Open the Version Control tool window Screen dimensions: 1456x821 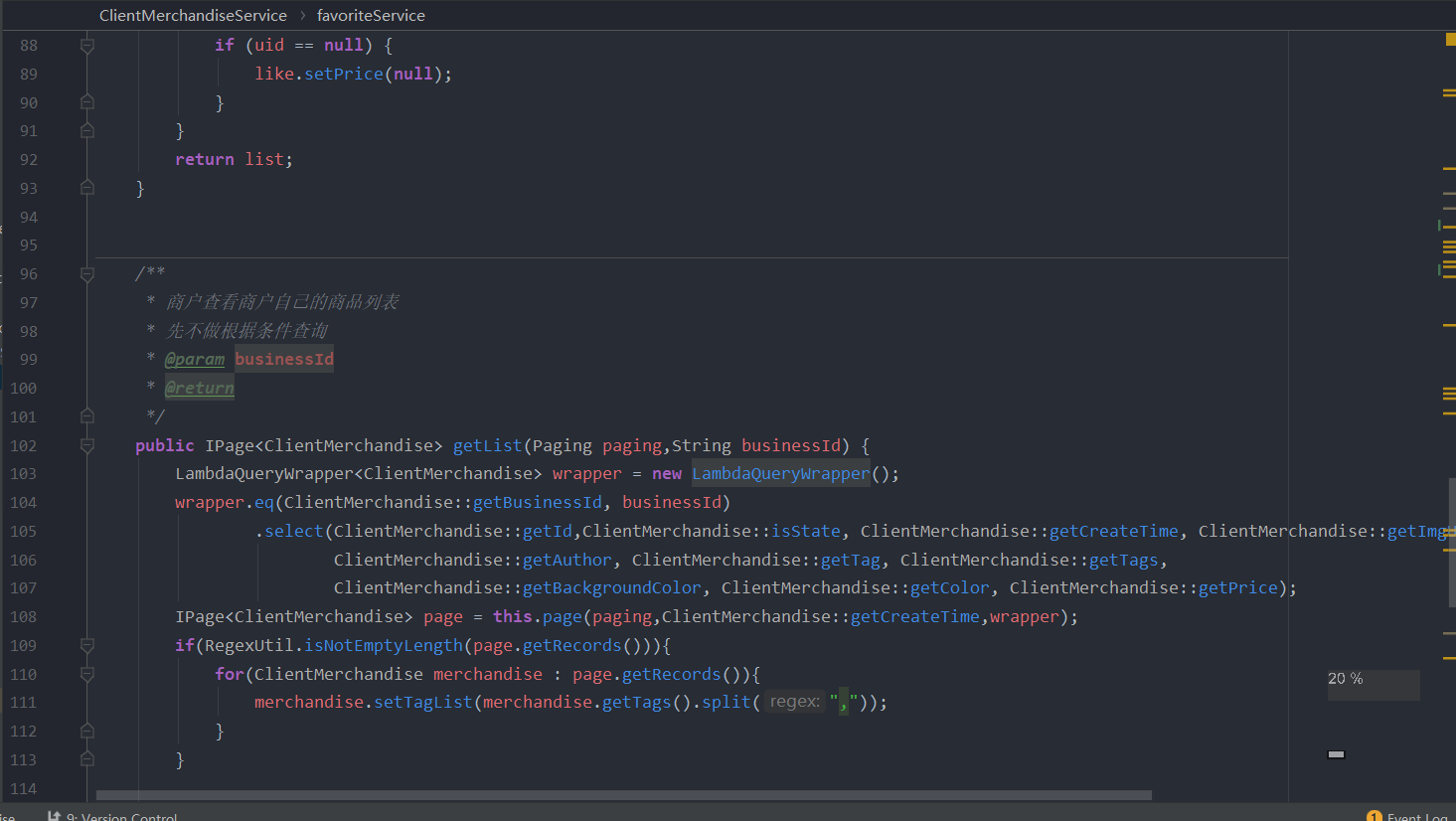(121, 816)
